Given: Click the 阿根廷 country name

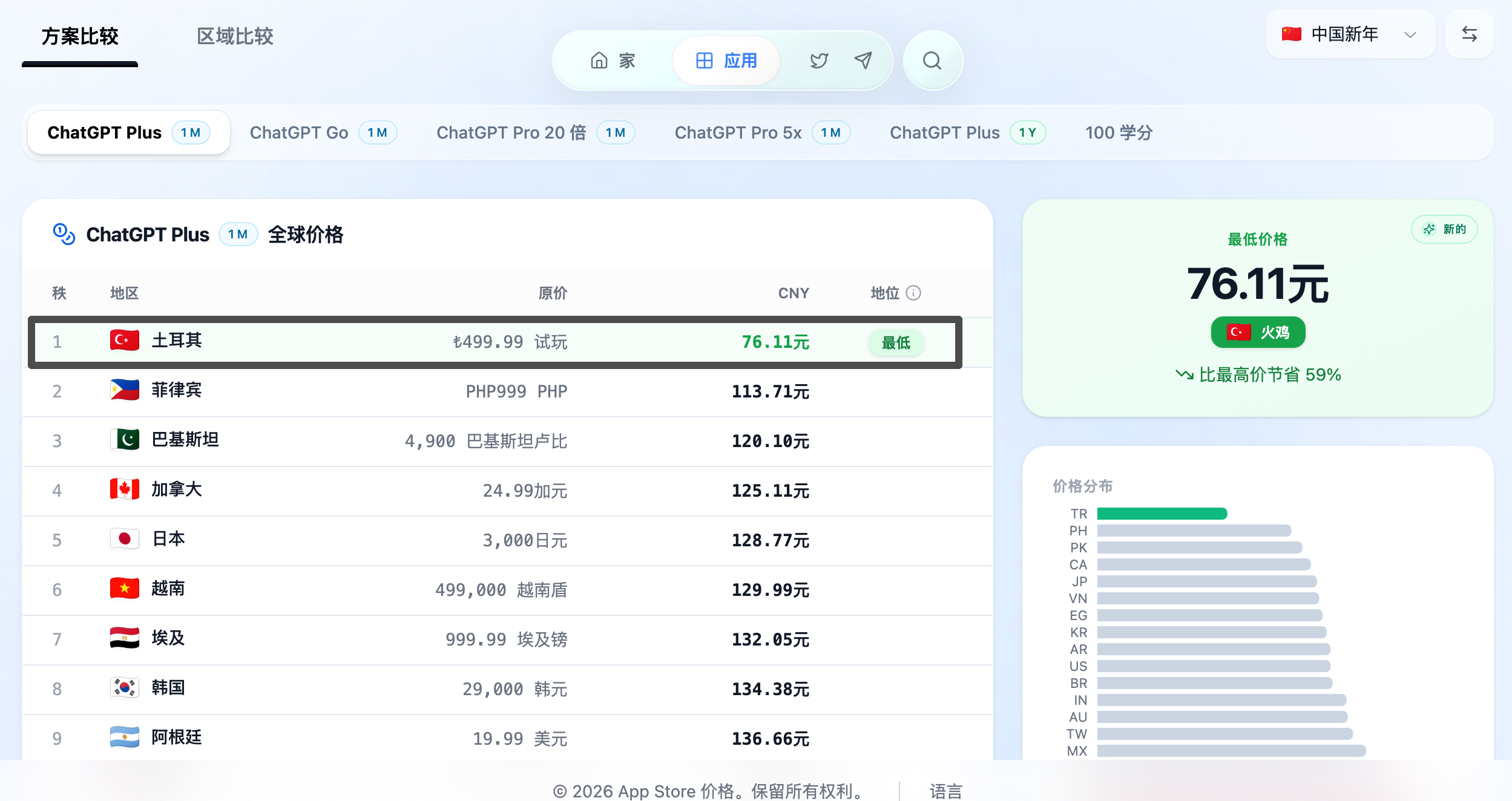Looking at the screenshot, I should pos(177,737).
